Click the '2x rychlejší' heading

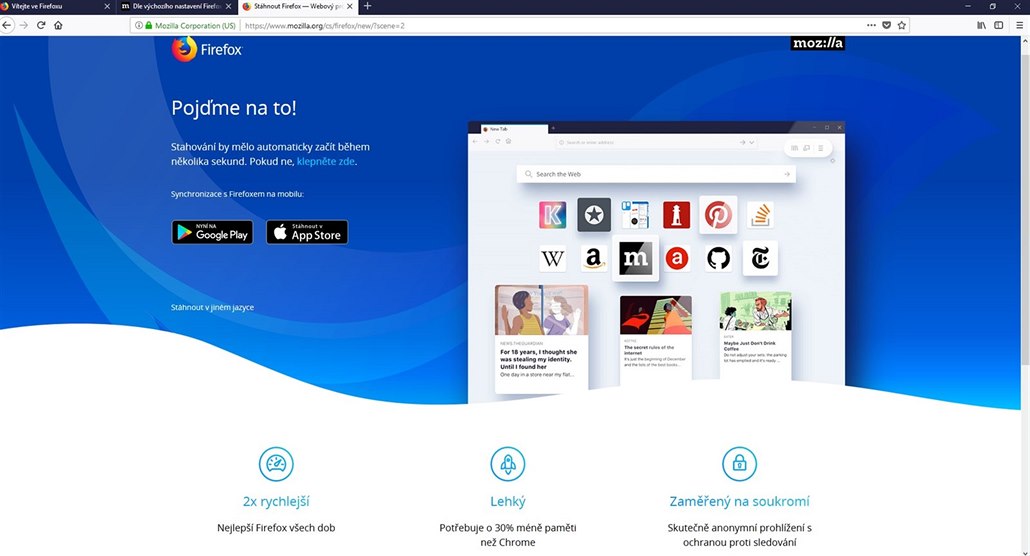point(276,501)
